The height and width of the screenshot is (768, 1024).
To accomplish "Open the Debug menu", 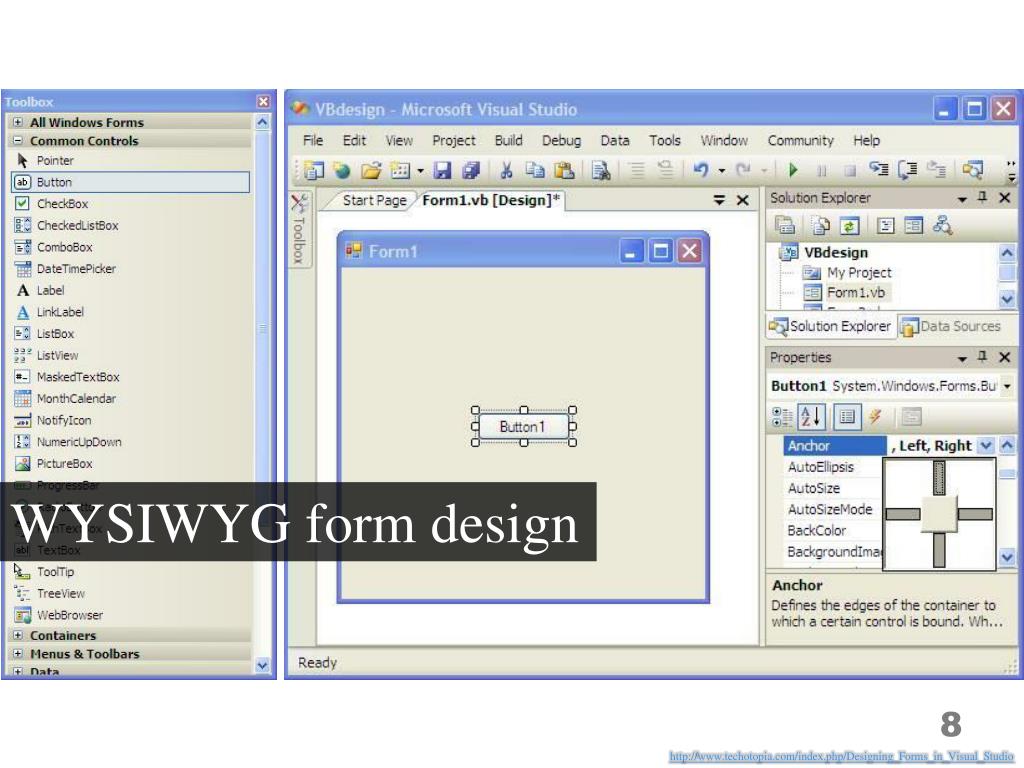I will [561, 140].
